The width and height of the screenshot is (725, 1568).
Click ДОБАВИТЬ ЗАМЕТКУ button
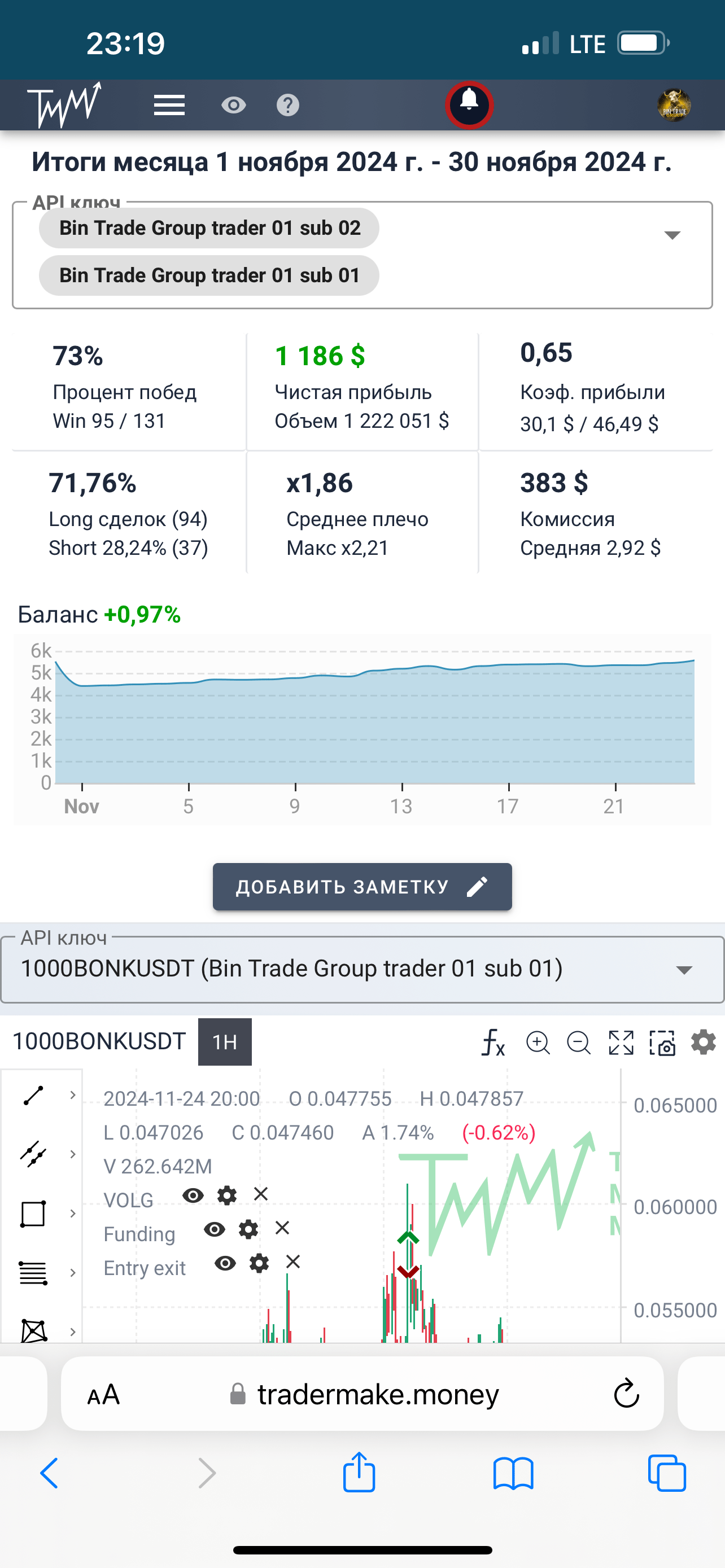click(x=362, y=886)
